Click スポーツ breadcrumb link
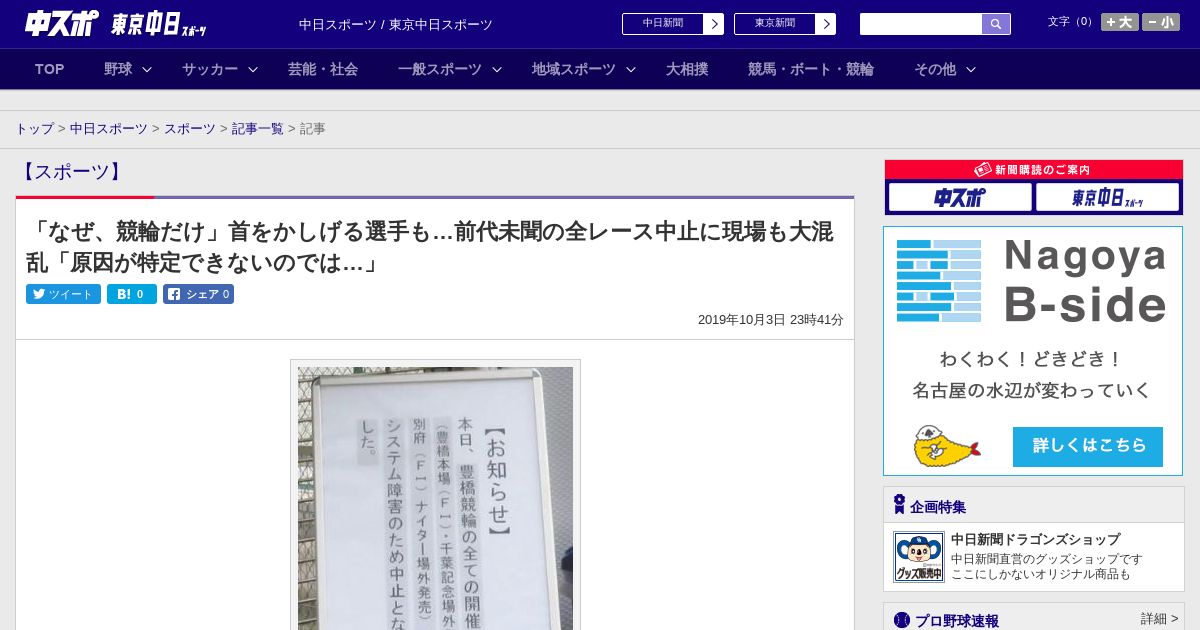This screenshot has height=630, width=1200. pos(190,129)
